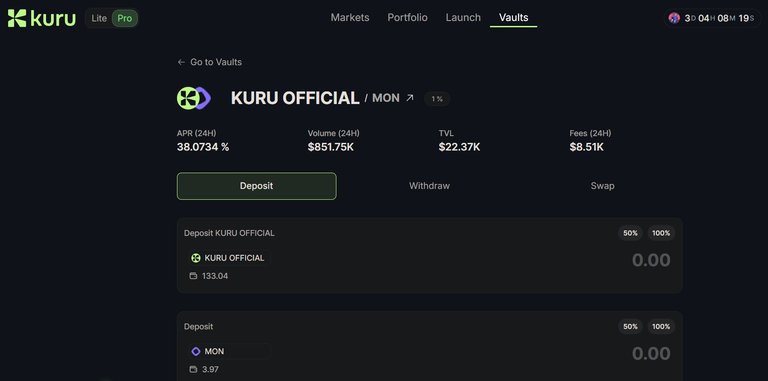
Task: Click the avatar icon next to countdown timer
Action: [x=674, y=18]
